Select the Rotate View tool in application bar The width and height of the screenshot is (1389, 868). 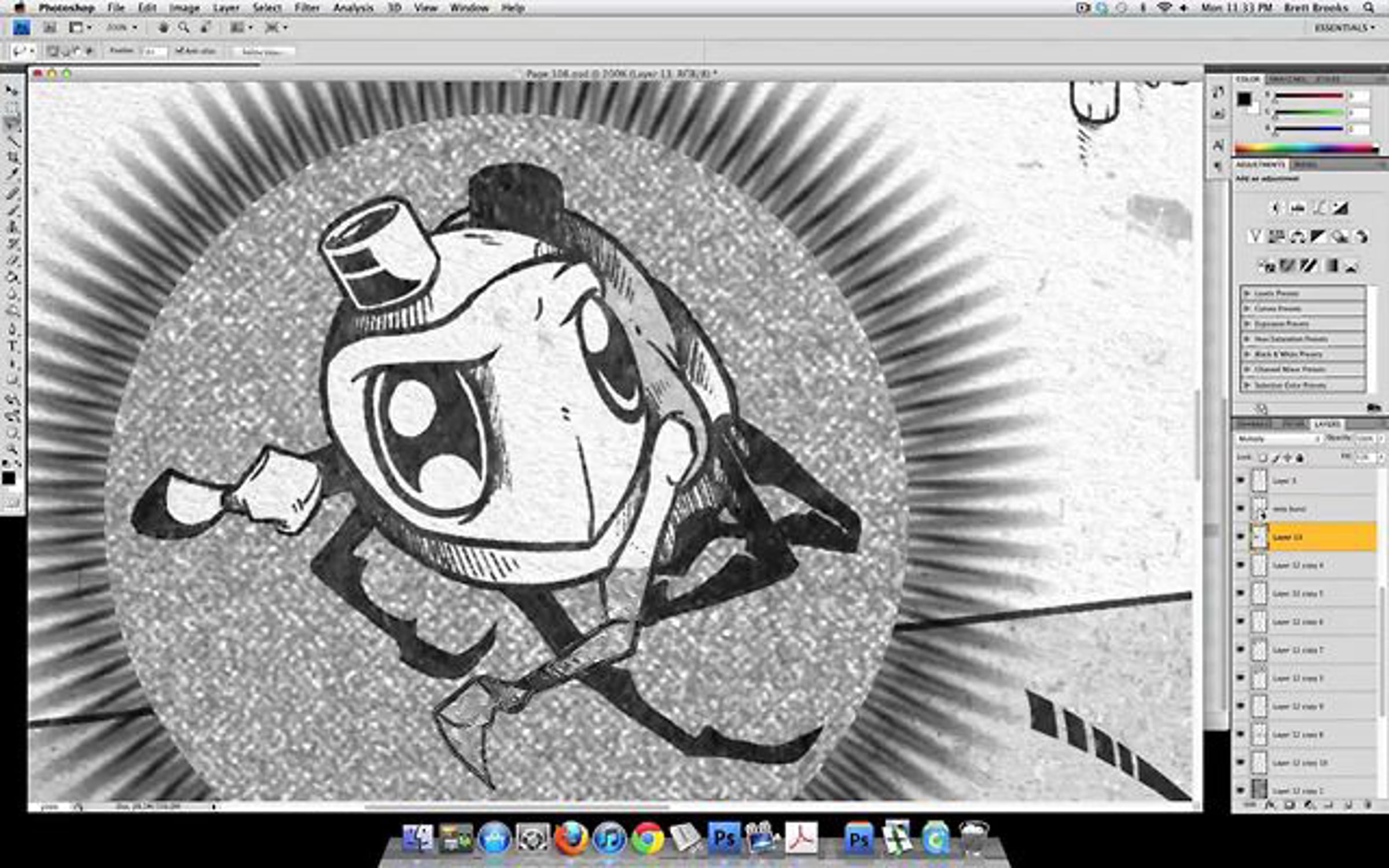[x=205, y=27]
